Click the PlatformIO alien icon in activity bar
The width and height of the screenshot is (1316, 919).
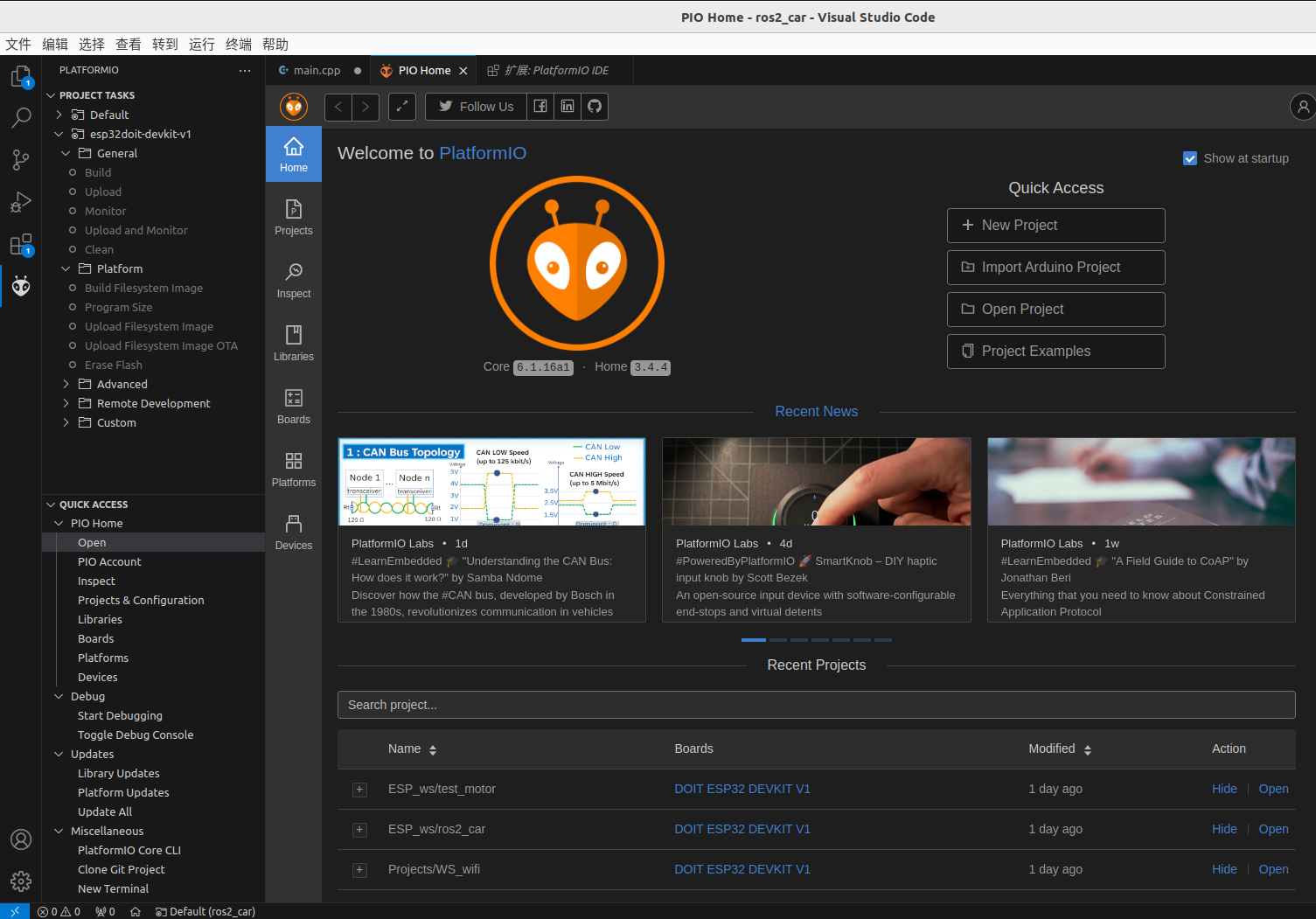(x=20, y=286)
